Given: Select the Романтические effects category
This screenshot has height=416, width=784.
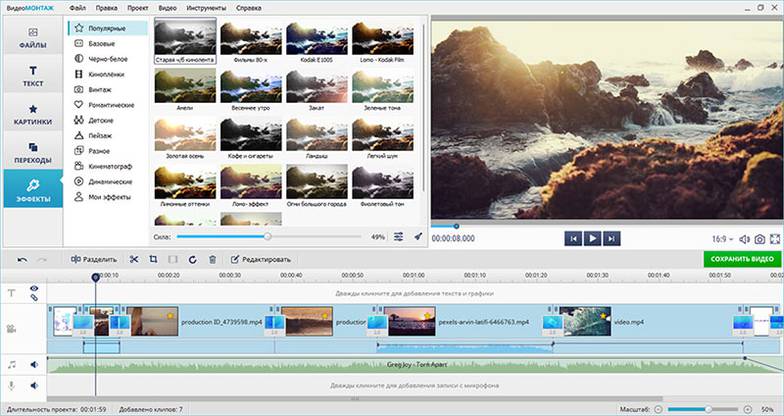Looking at the screenshot, I should (108, 105).
